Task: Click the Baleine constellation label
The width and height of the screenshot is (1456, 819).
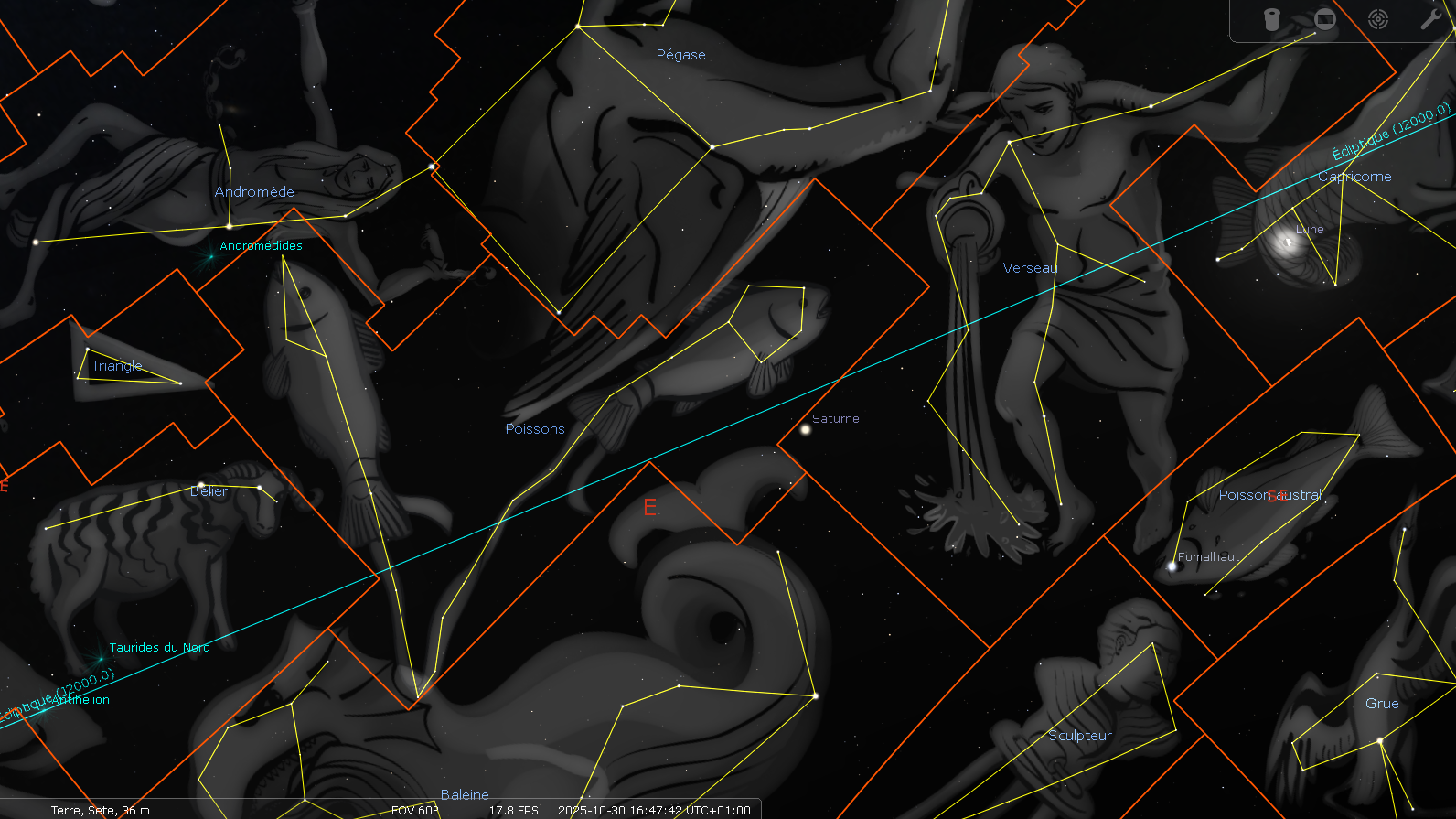Action: tap(465, 794)
